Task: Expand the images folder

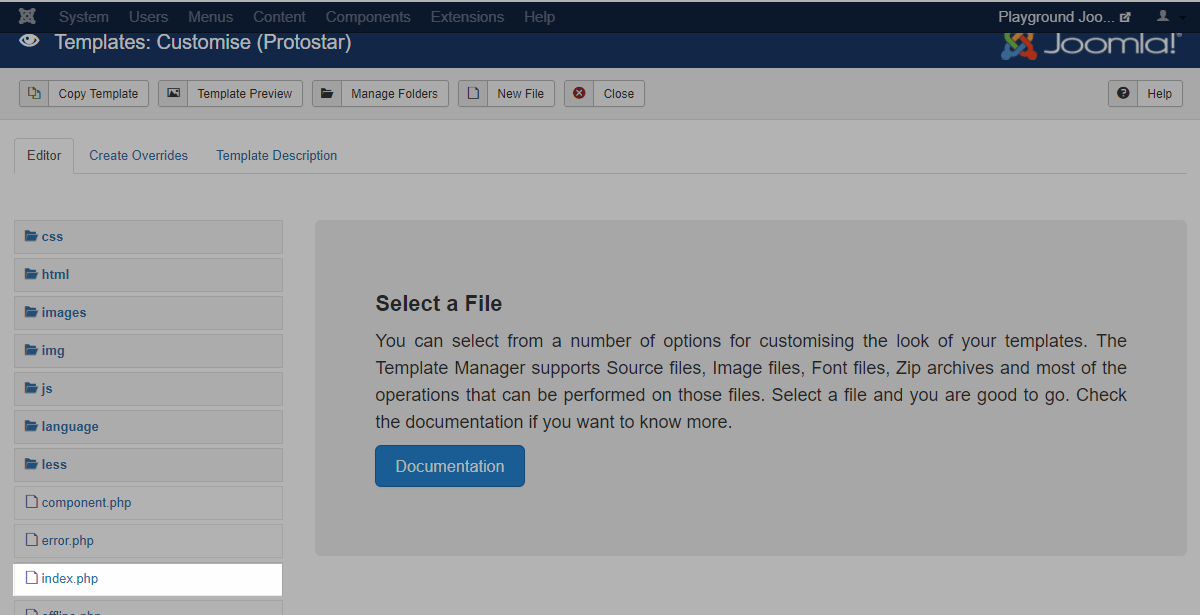Action: point(63,313)
